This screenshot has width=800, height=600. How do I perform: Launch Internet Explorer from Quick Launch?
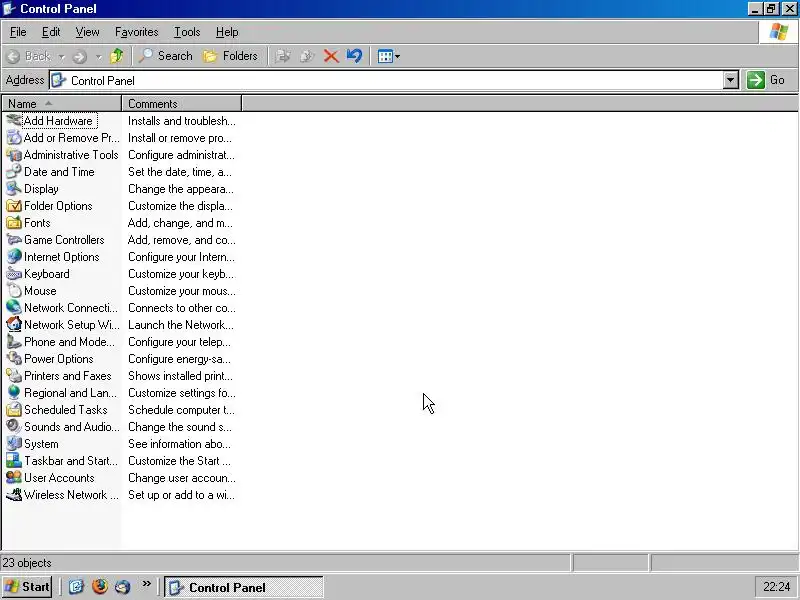tap(76, 587)
